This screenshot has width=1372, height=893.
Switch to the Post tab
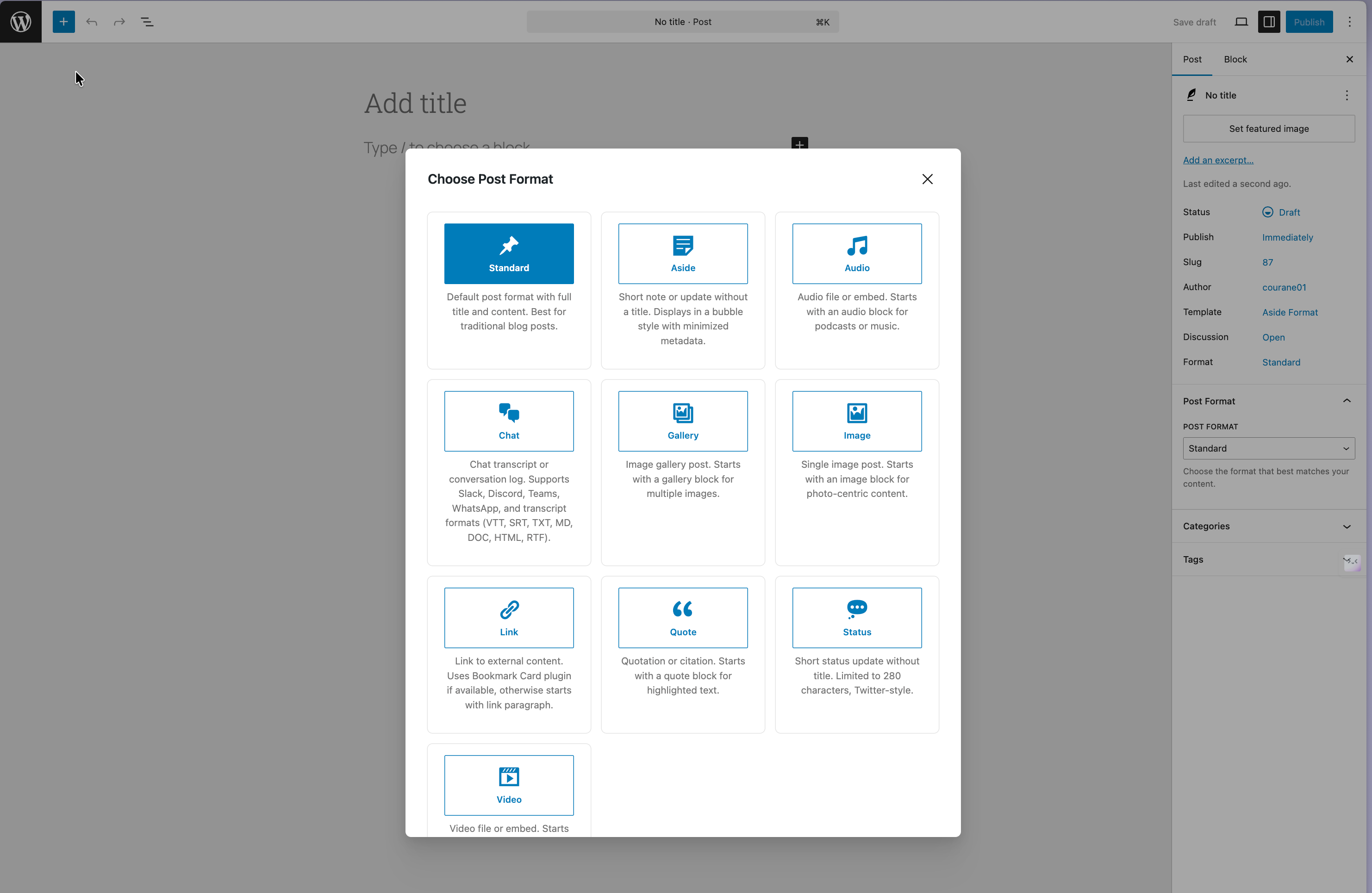1191,59
